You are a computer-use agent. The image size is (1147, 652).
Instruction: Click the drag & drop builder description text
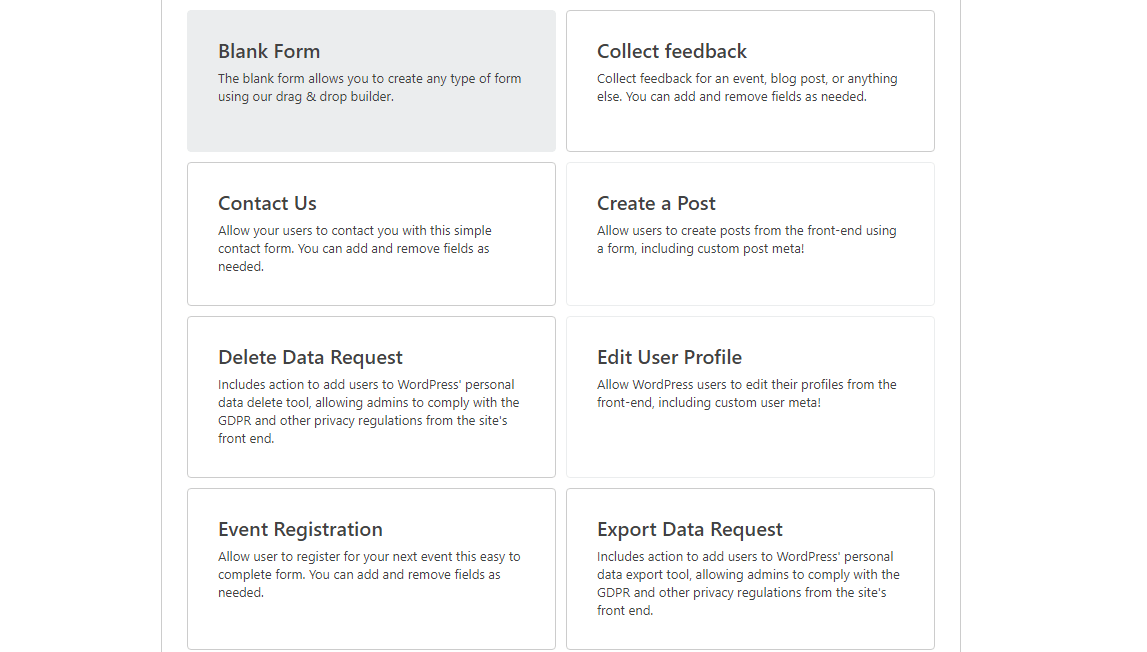click(x=369, y=88)
